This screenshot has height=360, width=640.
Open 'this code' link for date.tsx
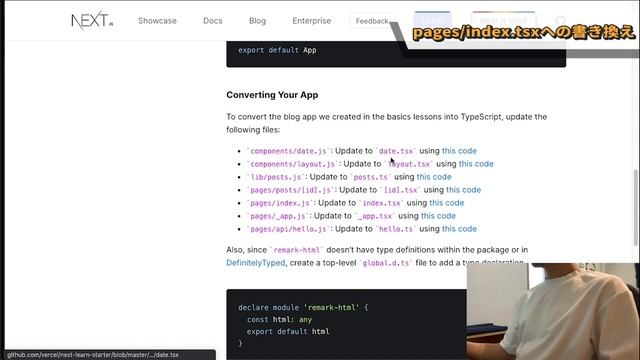tap(459, 151)
